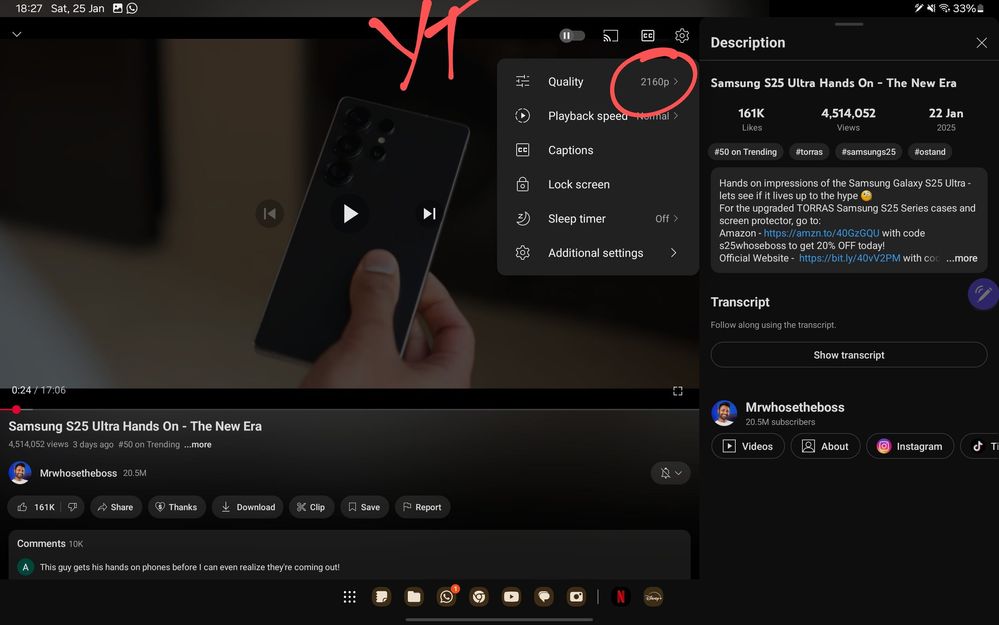Open the bit.ly official website link
The height and width of the screenshot is (625, 999).
pos(849,258)
